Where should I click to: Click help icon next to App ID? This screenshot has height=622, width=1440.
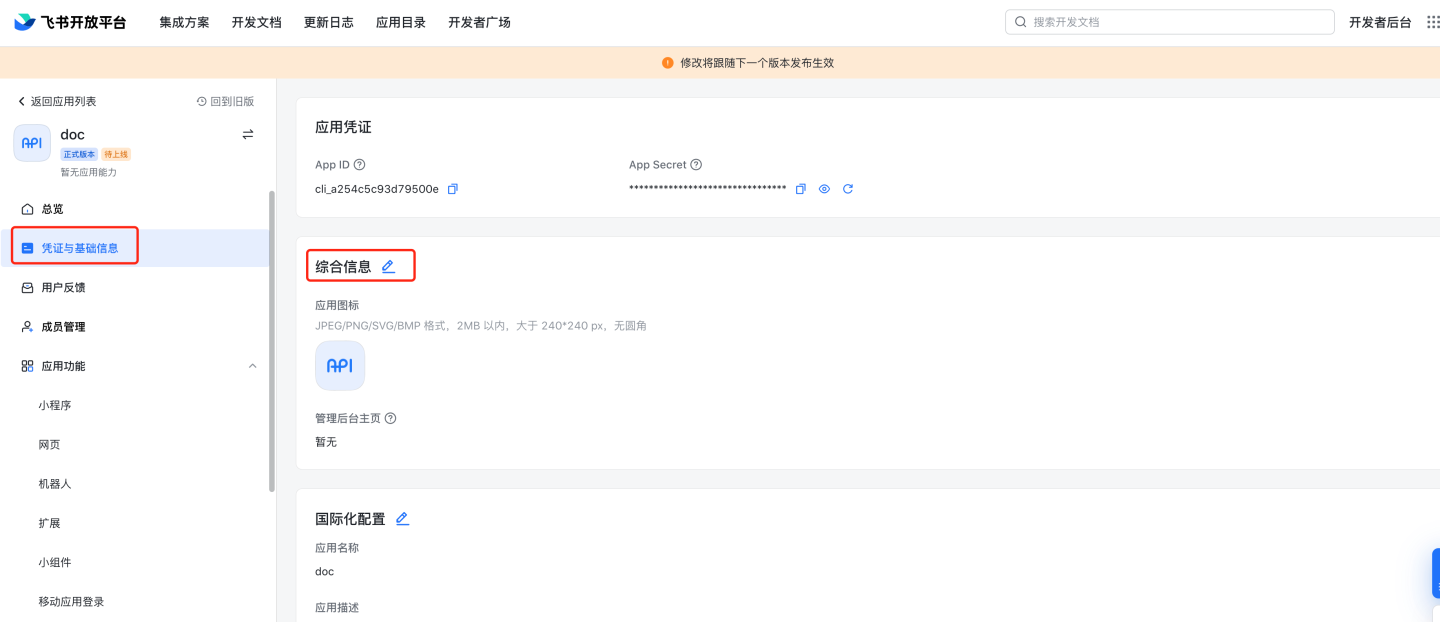coord(360,165)
